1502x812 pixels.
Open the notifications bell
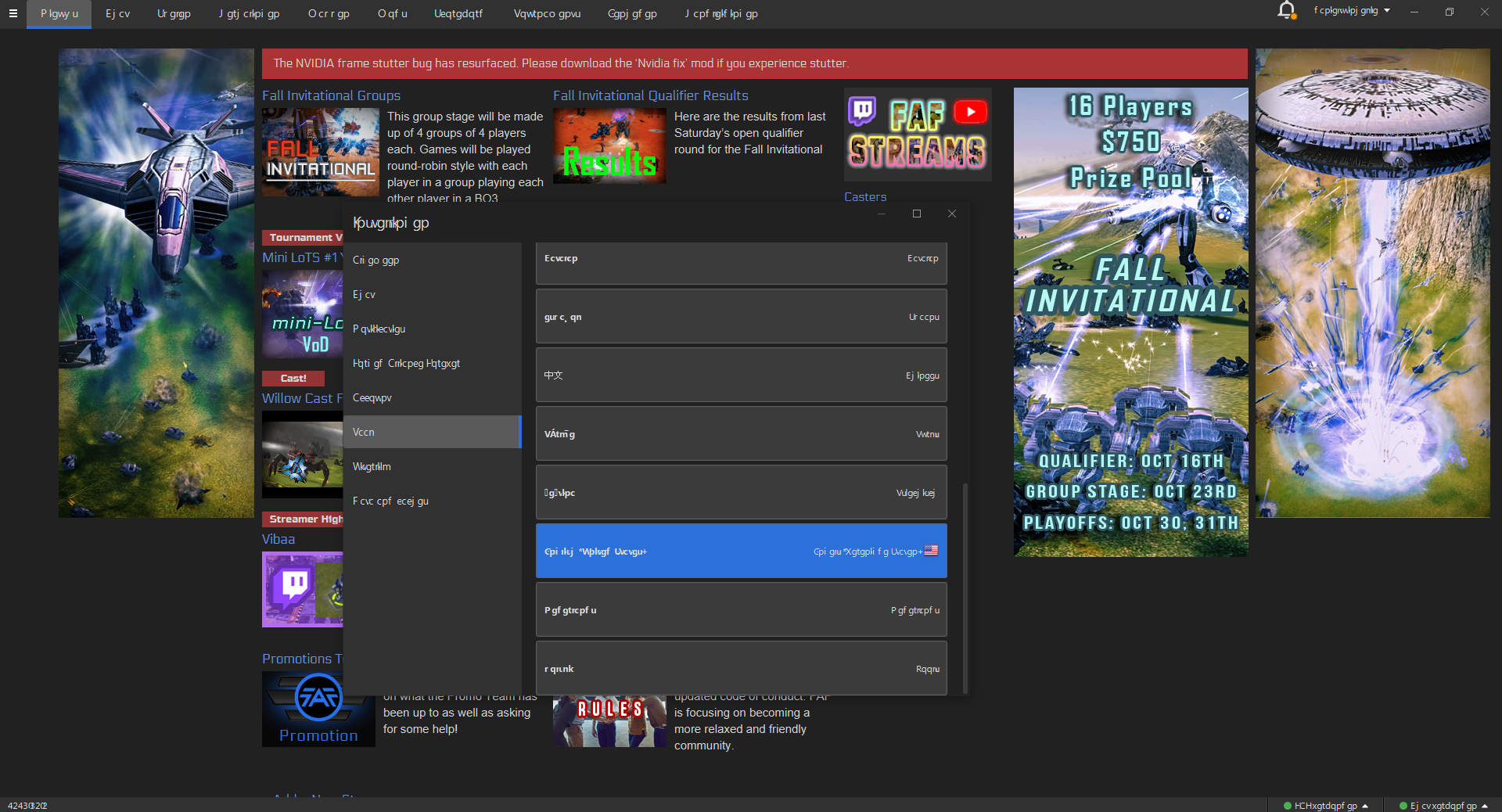click(1286, 11)
